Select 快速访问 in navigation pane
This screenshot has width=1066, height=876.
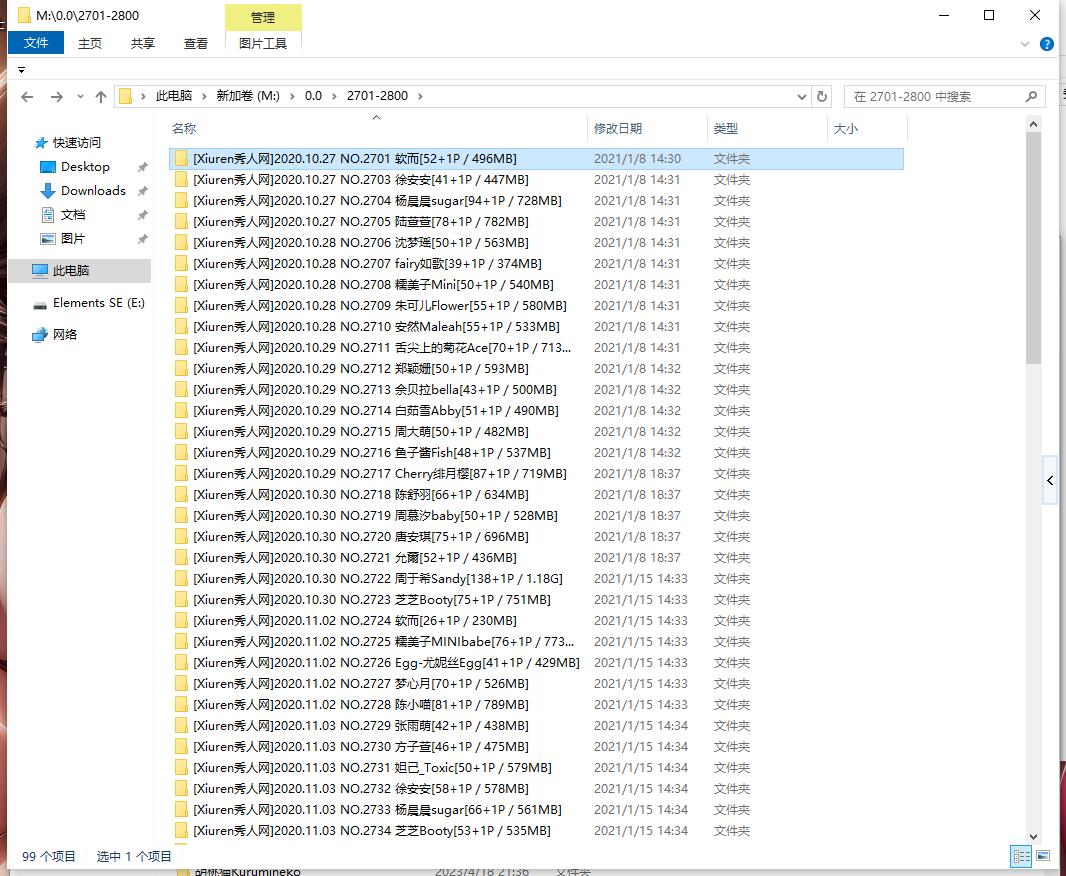(76, 143)
